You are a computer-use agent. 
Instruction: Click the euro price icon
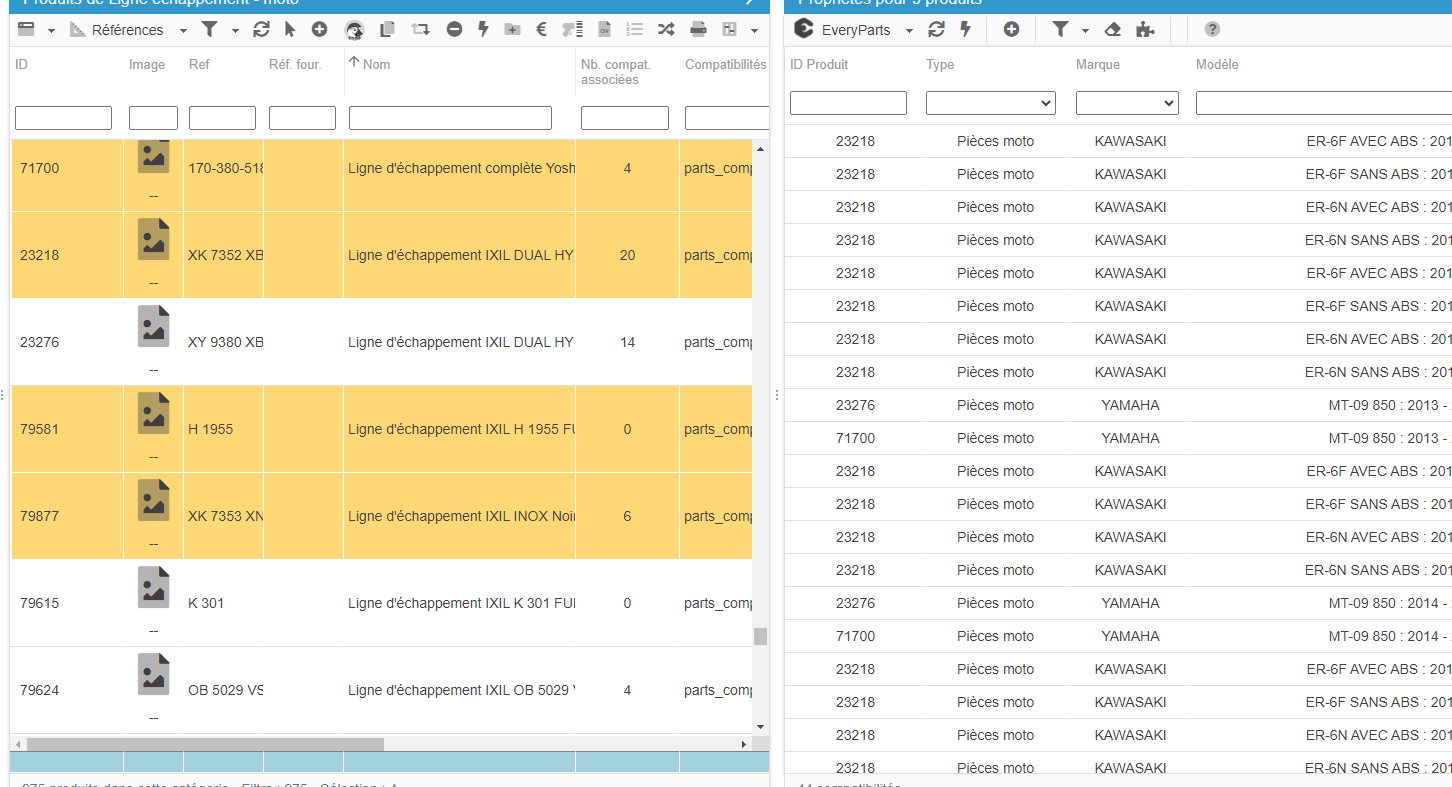click(x=541, y=30)
